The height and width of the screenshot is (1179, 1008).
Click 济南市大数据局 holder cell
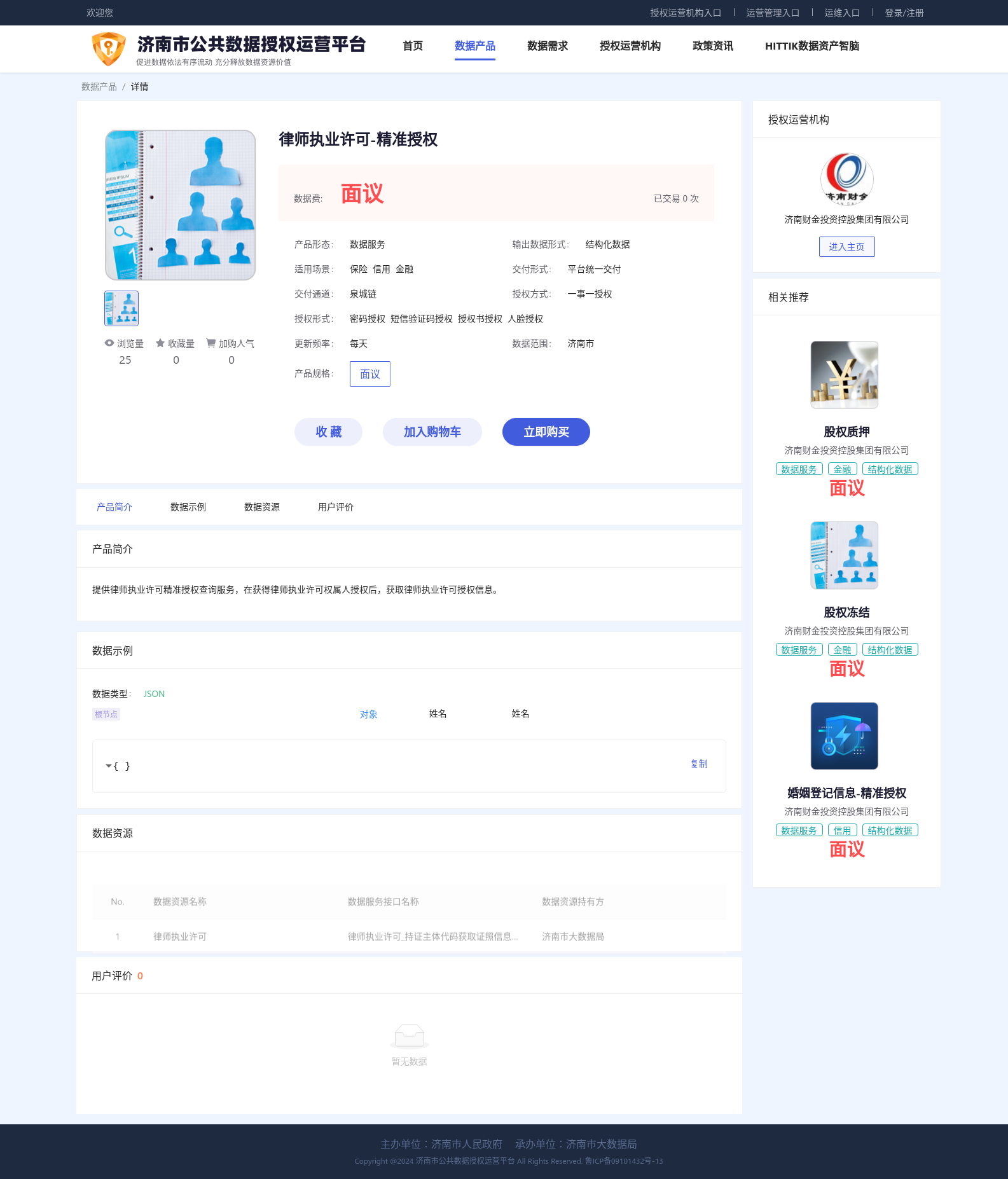(x=573, y=937)
